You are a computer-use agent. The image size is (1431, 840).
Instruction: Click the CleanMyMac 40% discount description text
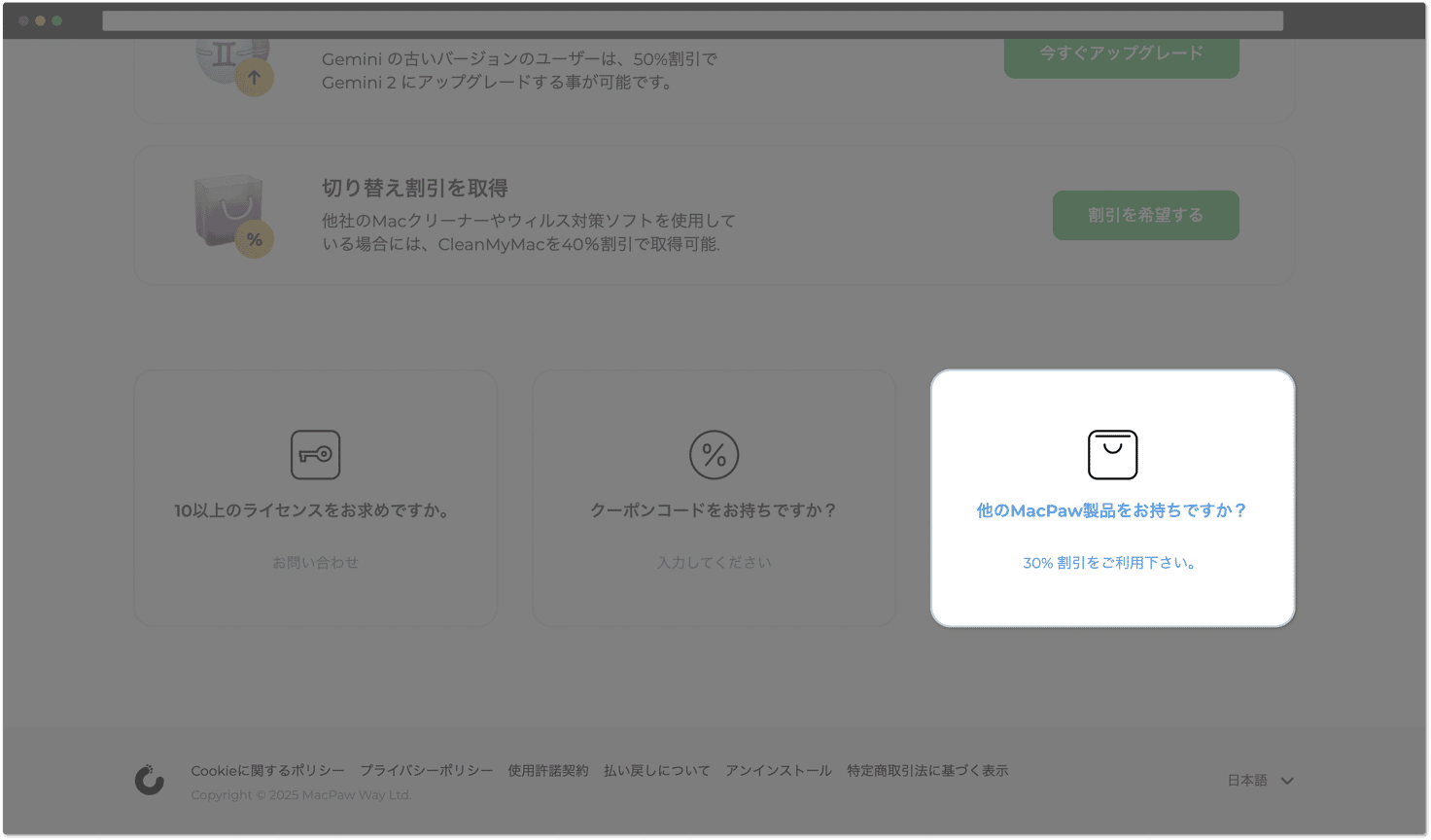(x=529, y=232)
